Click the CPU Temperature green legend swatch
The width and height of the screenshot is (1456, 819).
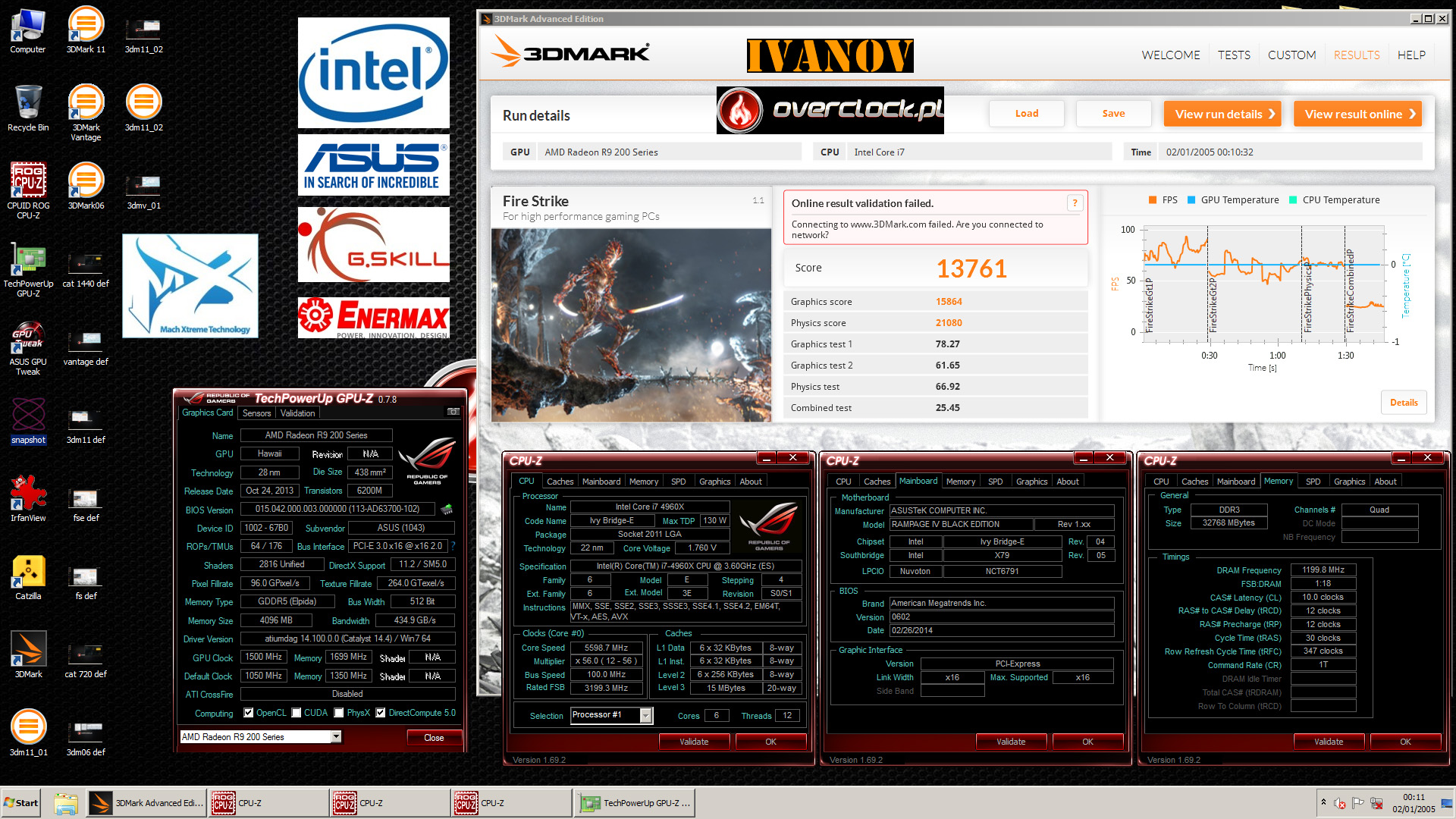click(1293, 200)
